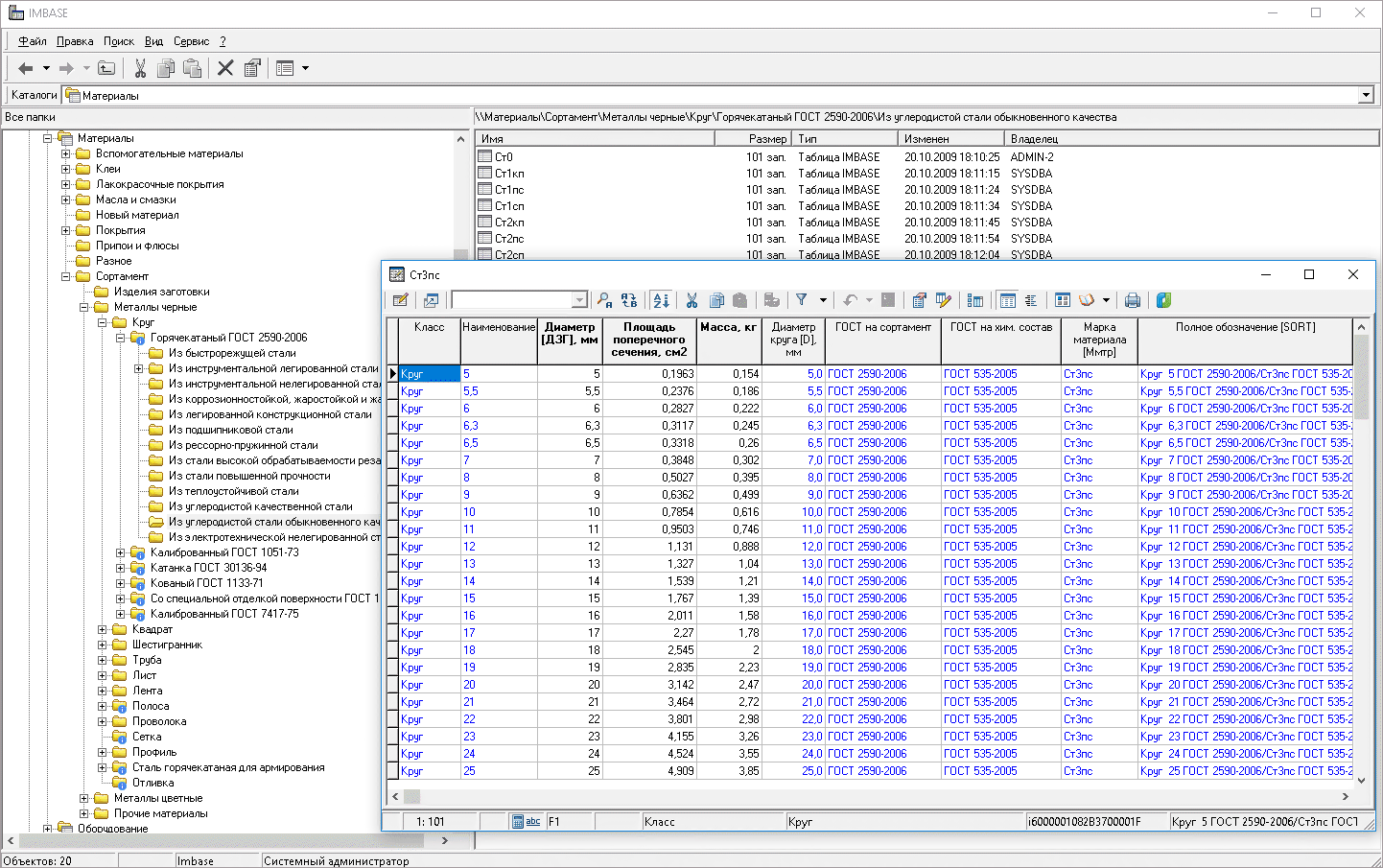Click the Replace icon in table toolbar
This screenshot has width=1383, height=868.
pyautogui.click(x=629, y=300)
